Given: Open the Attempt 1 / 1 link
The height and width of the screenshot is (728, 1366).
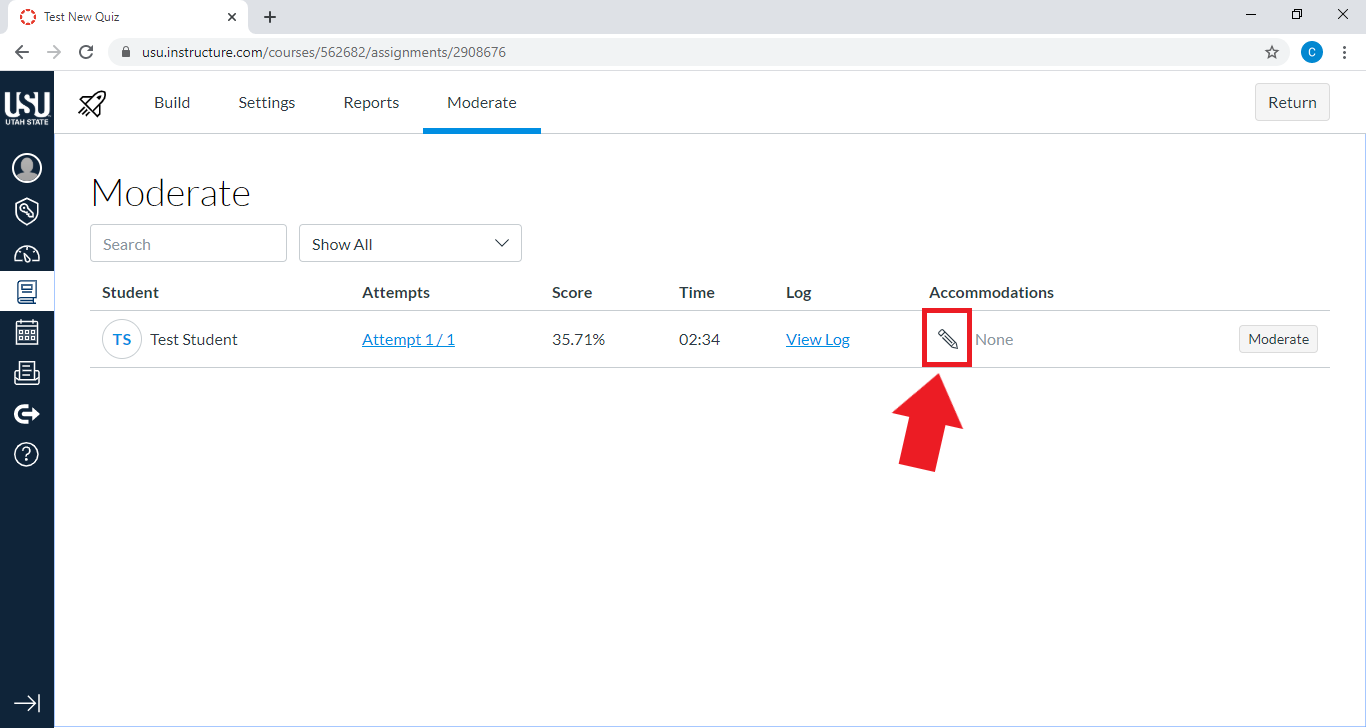Looking at the screenshot, I should pyautogui.click(x=408, y=340).
